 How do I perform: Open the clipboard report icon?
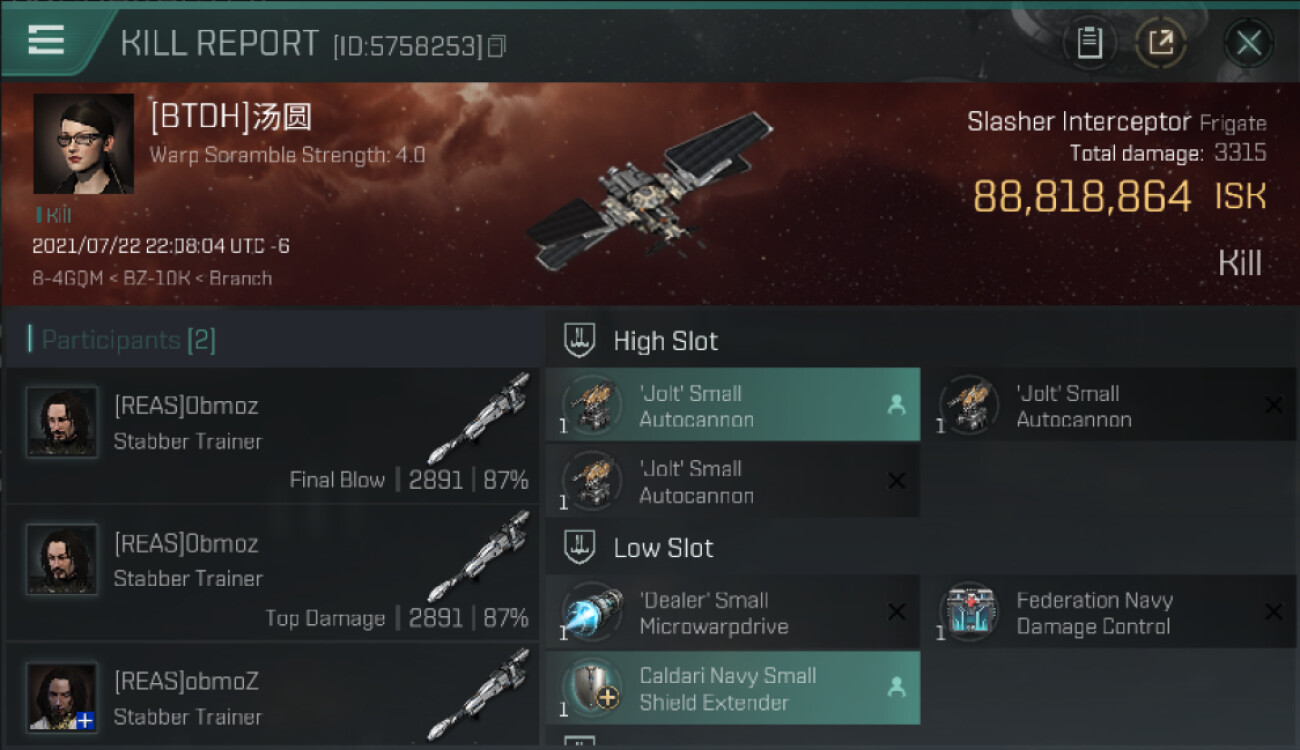coord(1089,43)
